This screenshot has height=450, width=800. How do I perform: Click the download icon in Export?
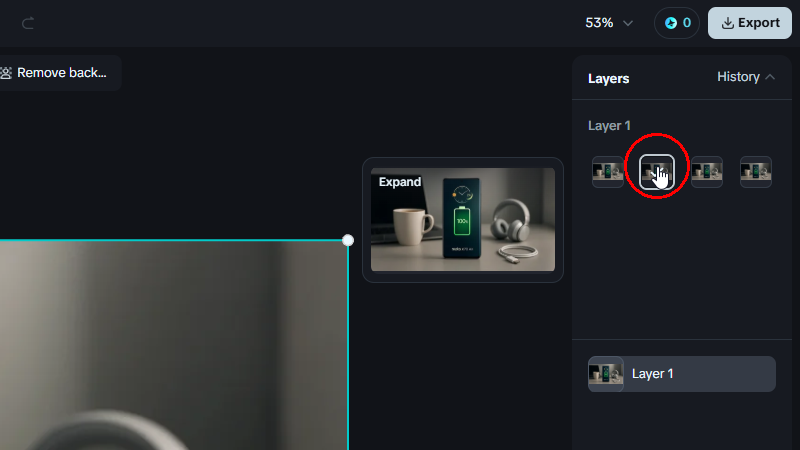728,23
